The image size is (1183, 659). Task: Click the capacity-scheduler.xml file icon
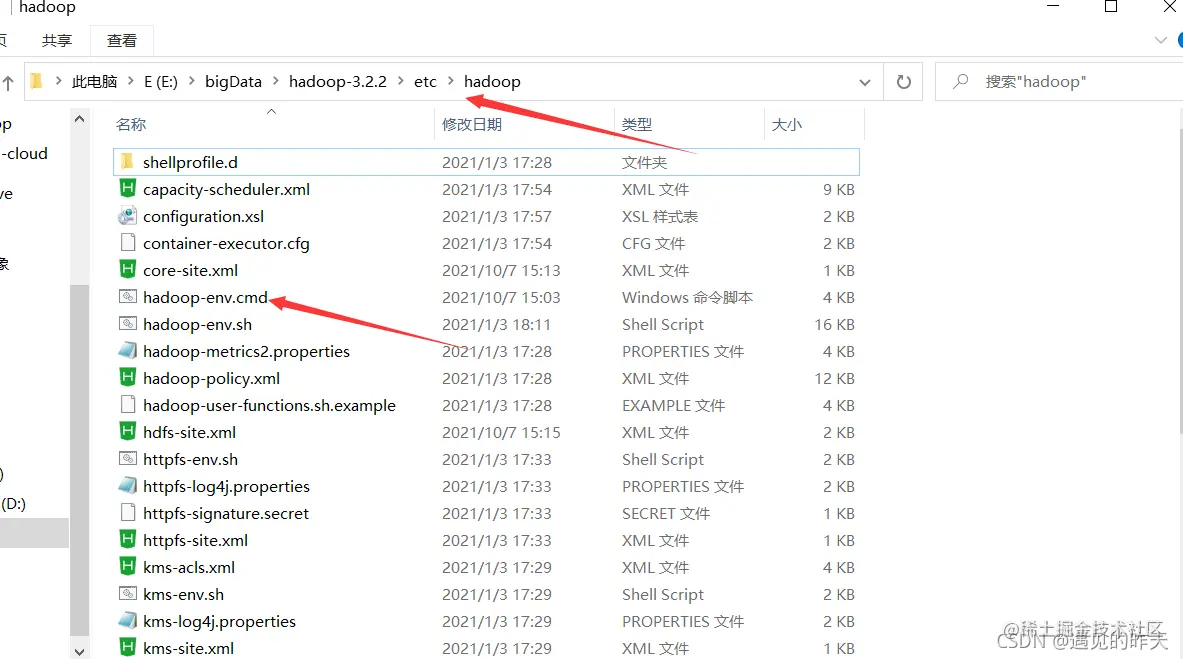pyautogui.click(x=128, y=189)
